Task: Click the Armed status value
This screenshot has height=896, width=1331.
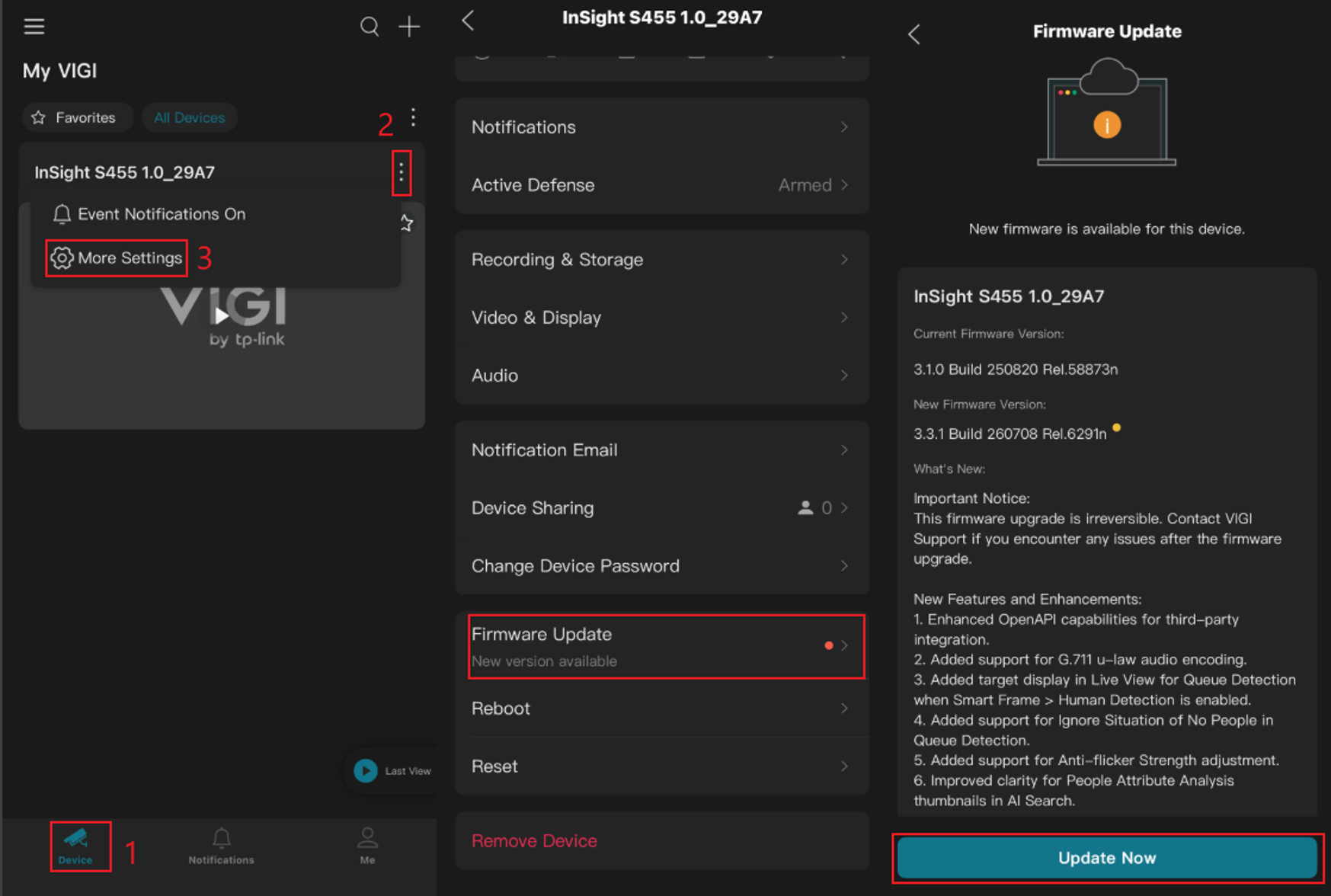Action: 805,185
